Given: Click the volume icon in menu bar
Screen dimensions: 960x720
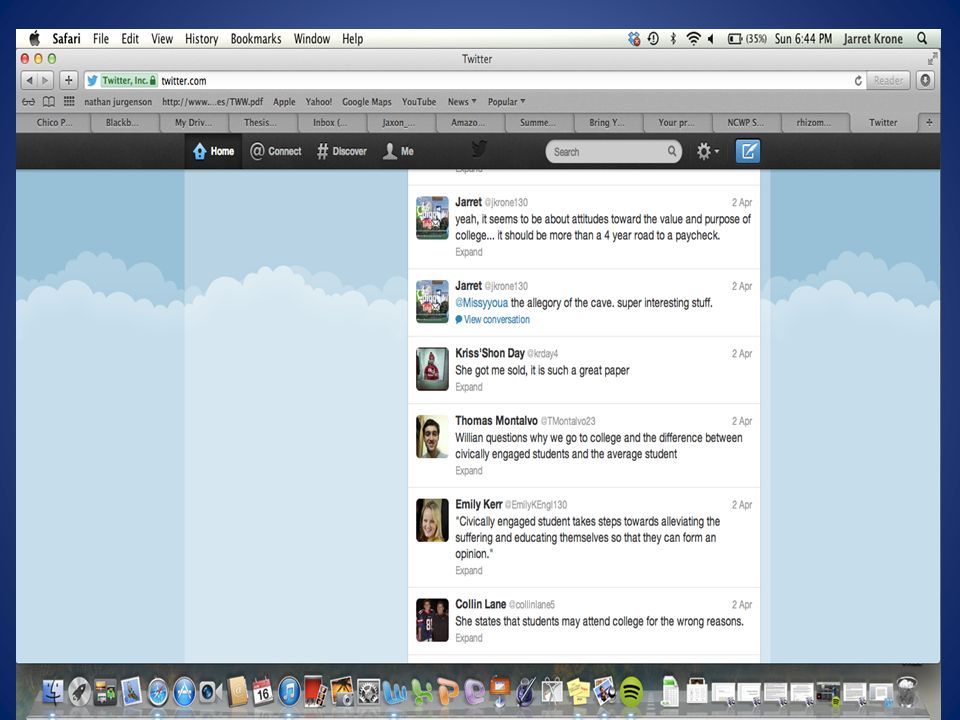Looking at the screenshot, I should pyautogui.click(x=711, y=39).
